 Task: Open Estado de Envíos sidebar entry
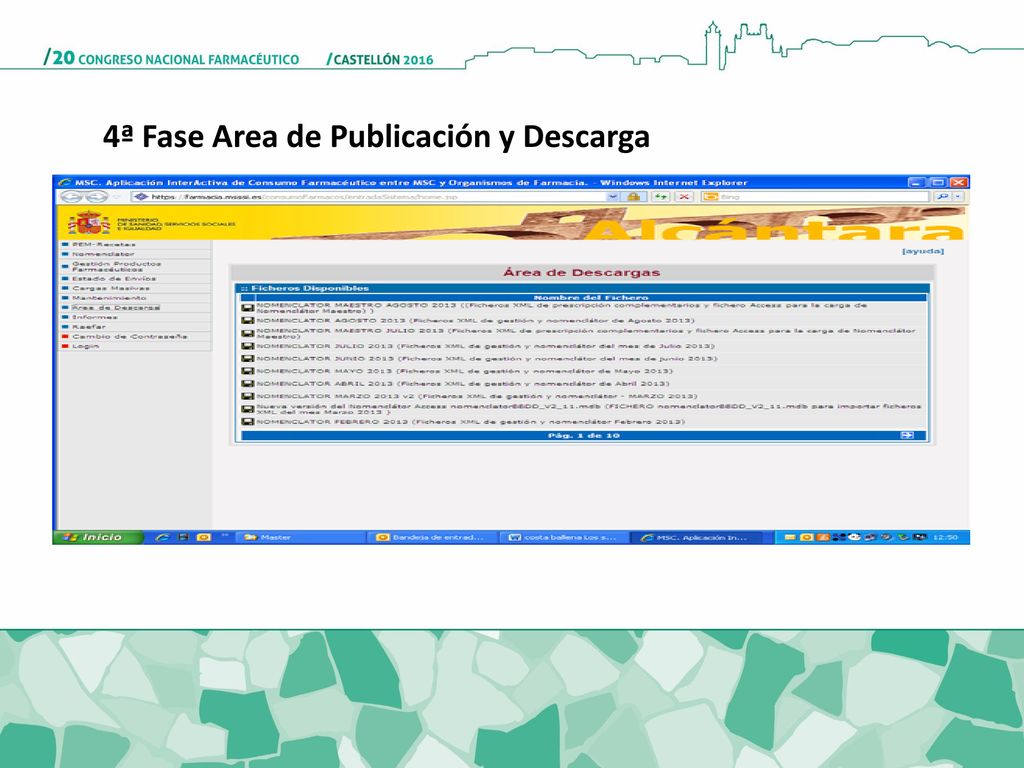(114, 278)
